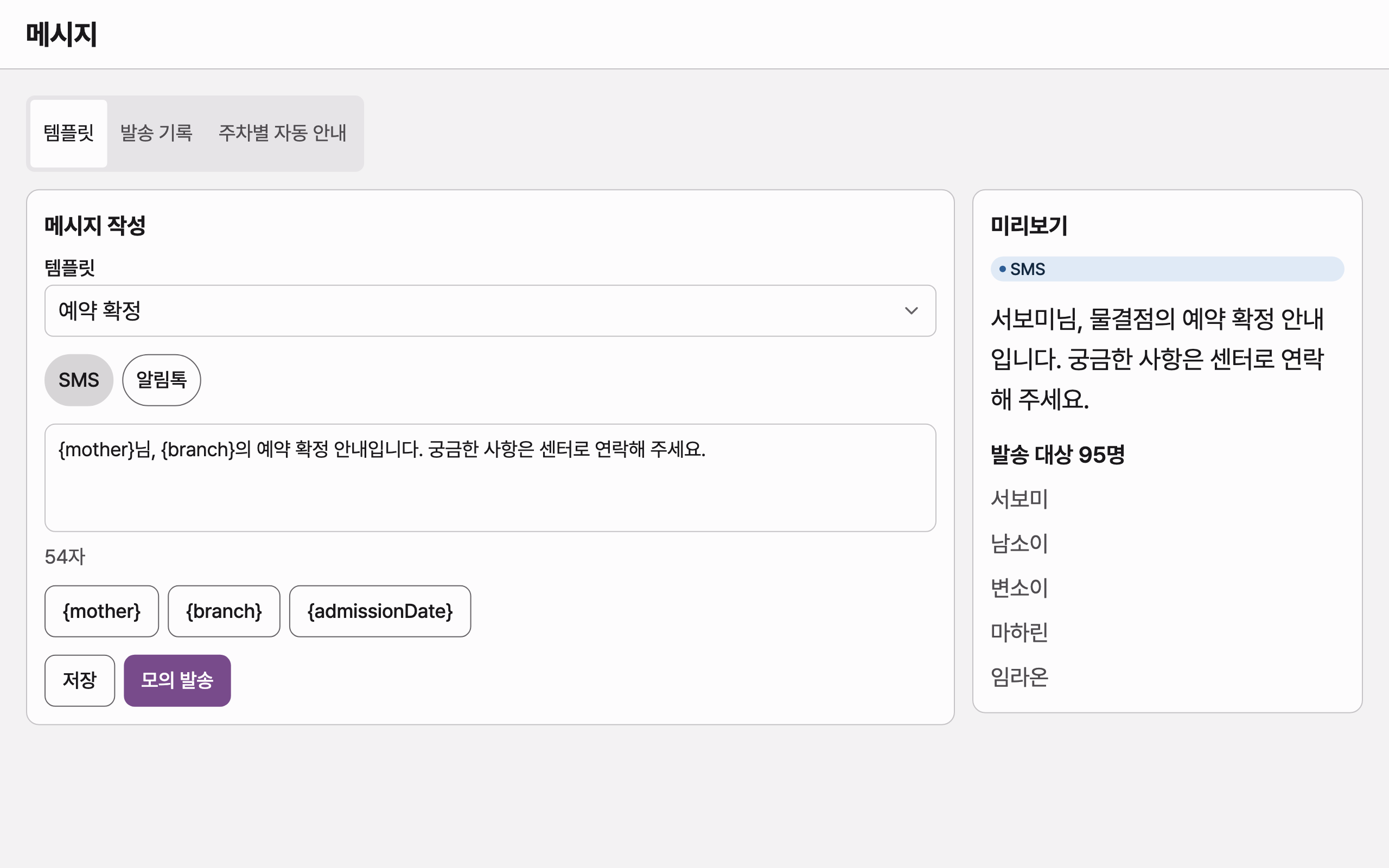The height and width of the screenshot is (868, 1389).
Task: Click recipient 임라온 in the list
Action: 1020,678
